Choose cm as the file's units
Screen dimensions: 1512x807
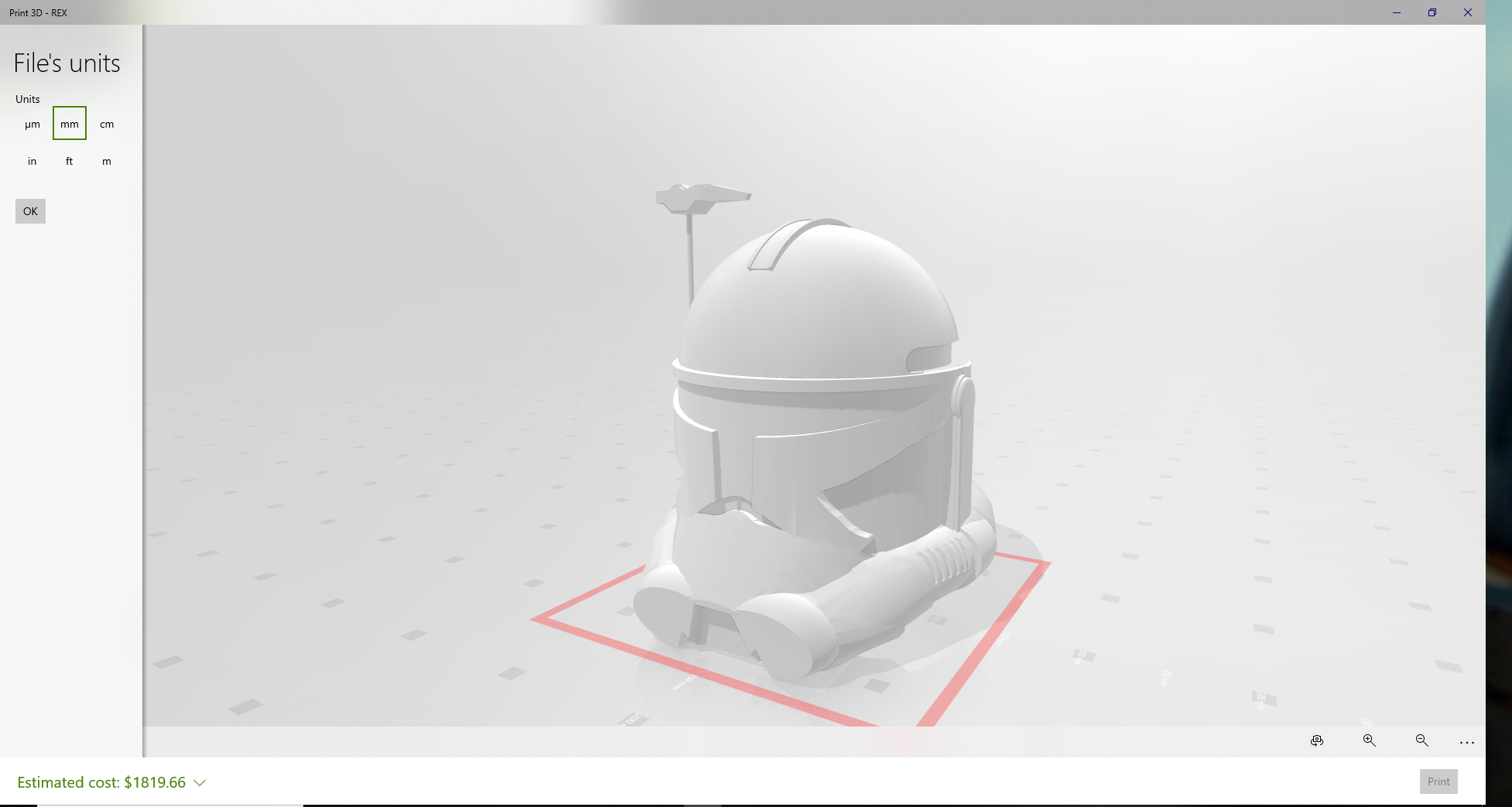(107, 124)
